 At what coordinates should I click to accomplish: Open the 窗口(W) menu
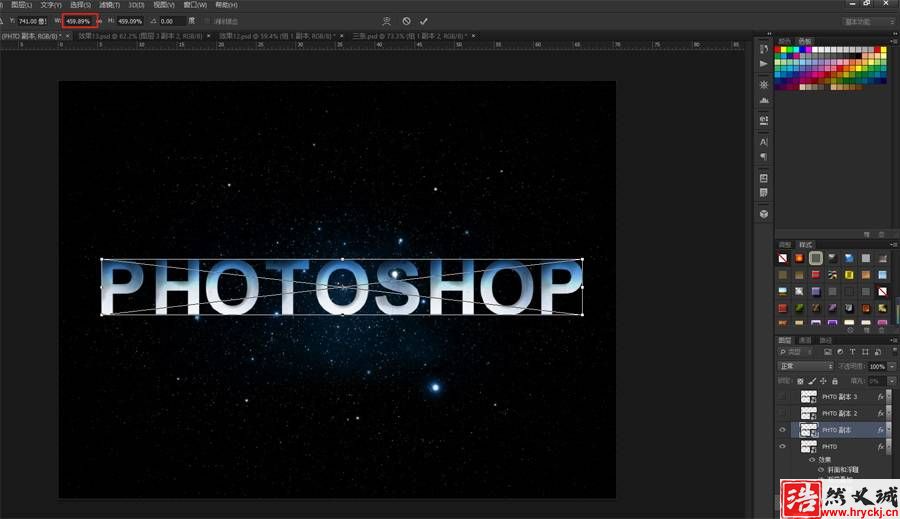(195, 5)
